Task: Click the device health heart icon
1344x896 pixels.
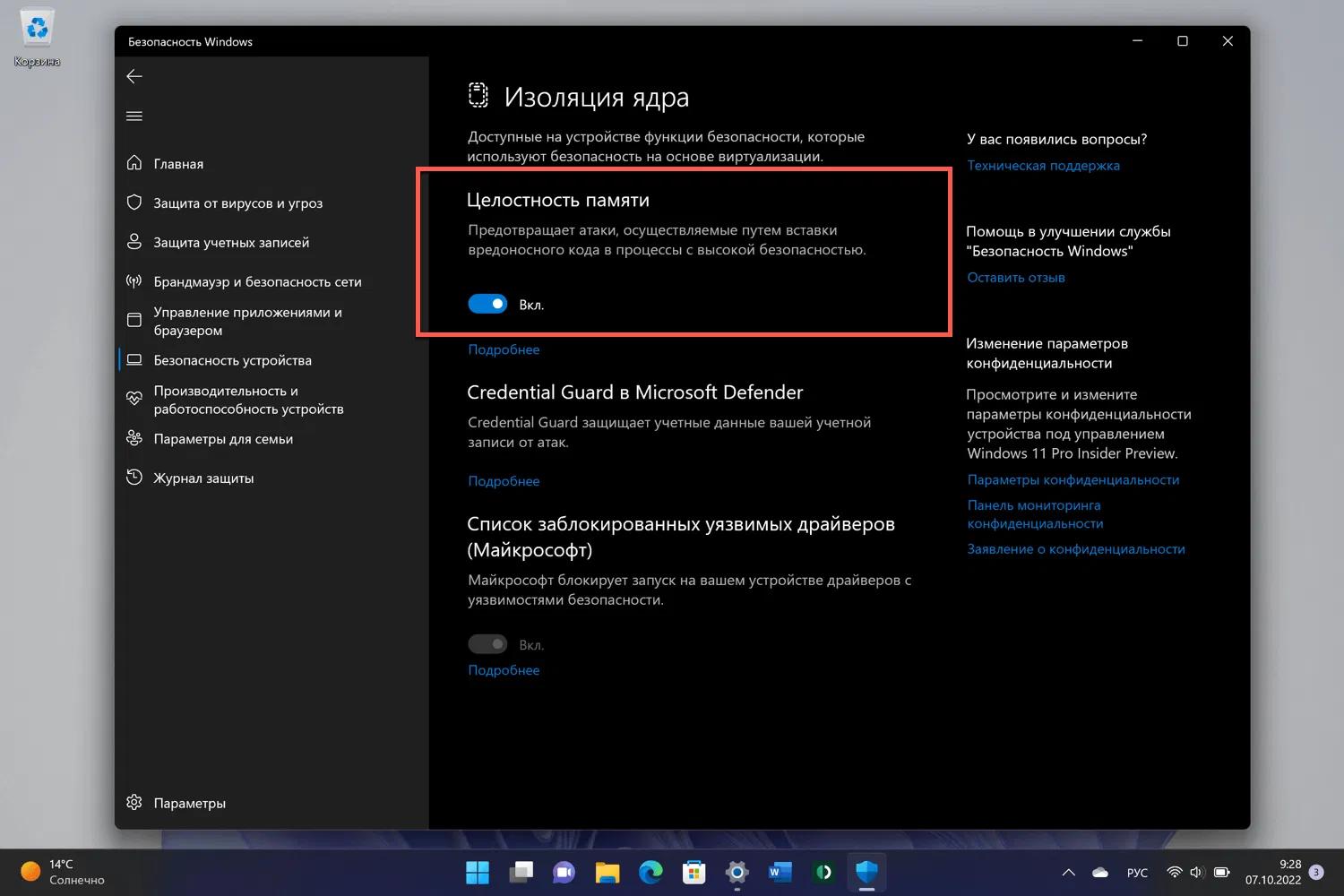Action: pos(134,399)
